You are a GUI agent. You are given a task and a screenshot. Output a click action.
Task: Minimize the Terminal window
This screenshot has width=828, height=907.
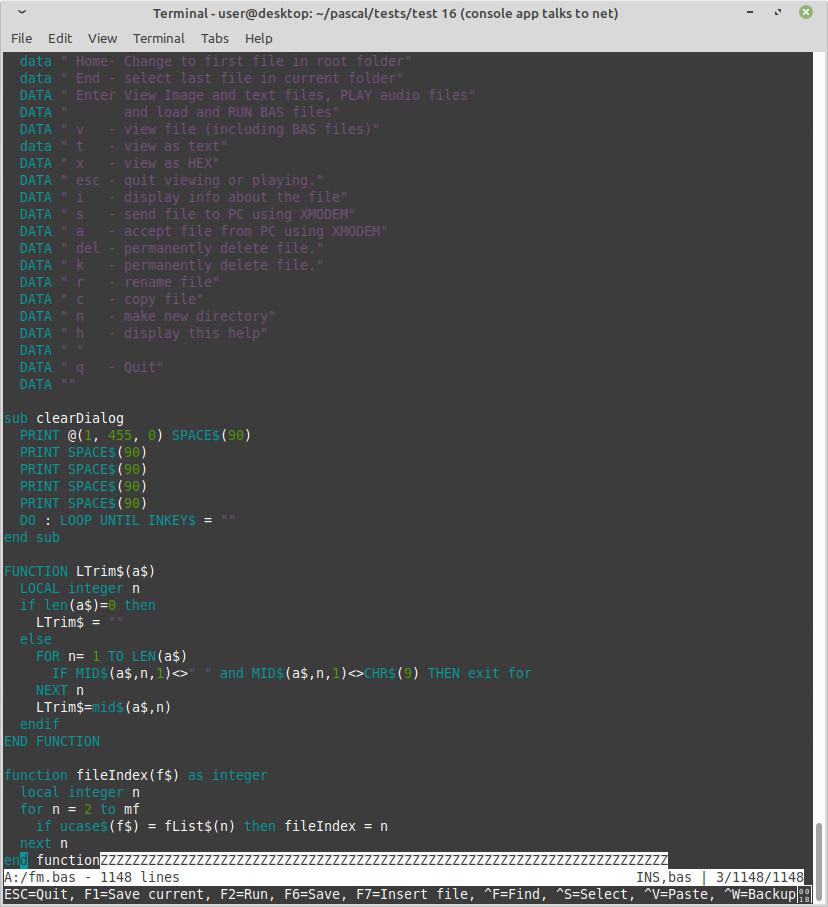tap(750, 13)
